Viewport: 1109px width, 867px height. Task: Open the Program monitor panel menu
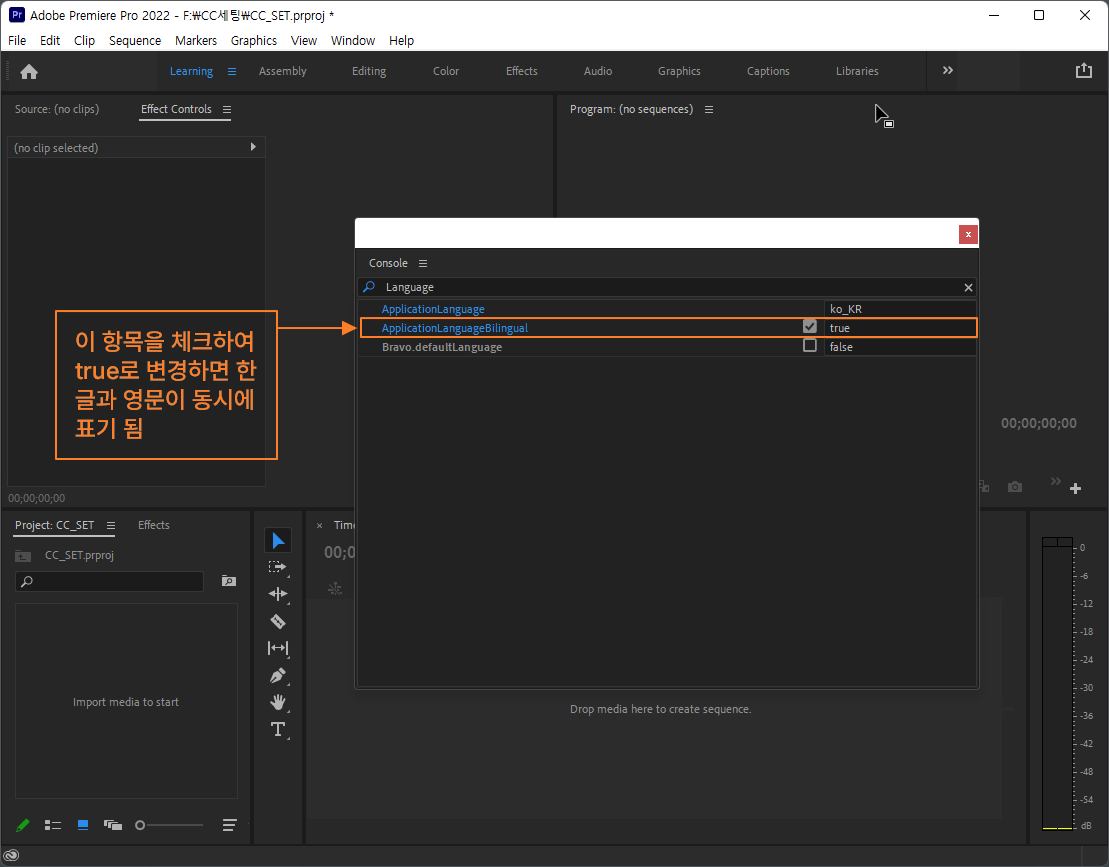[x=709, y=110]
